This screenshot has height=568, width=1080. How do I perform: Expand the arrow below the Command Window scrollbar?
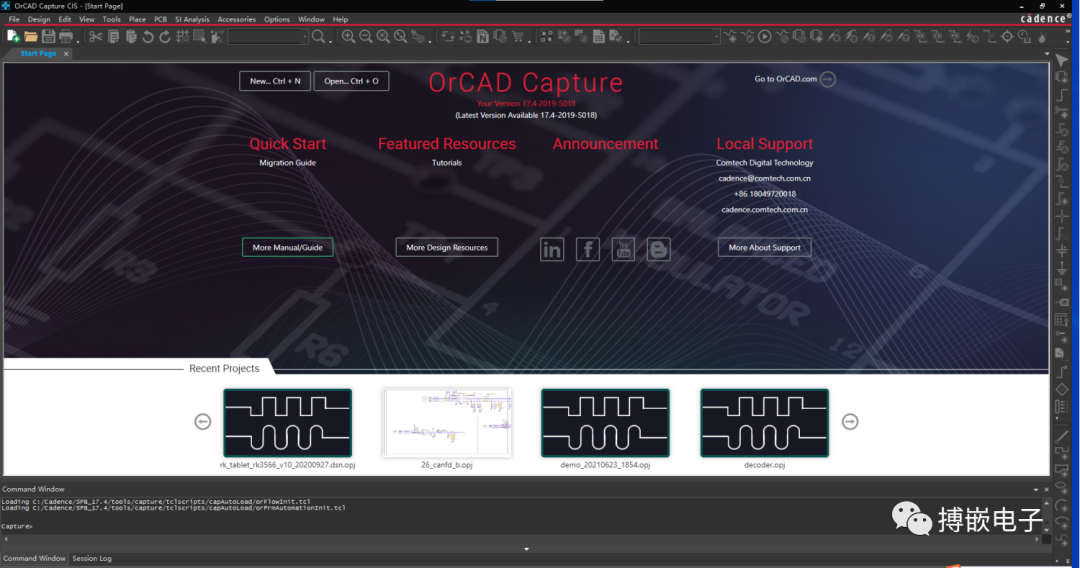click(x=526, y=549)
